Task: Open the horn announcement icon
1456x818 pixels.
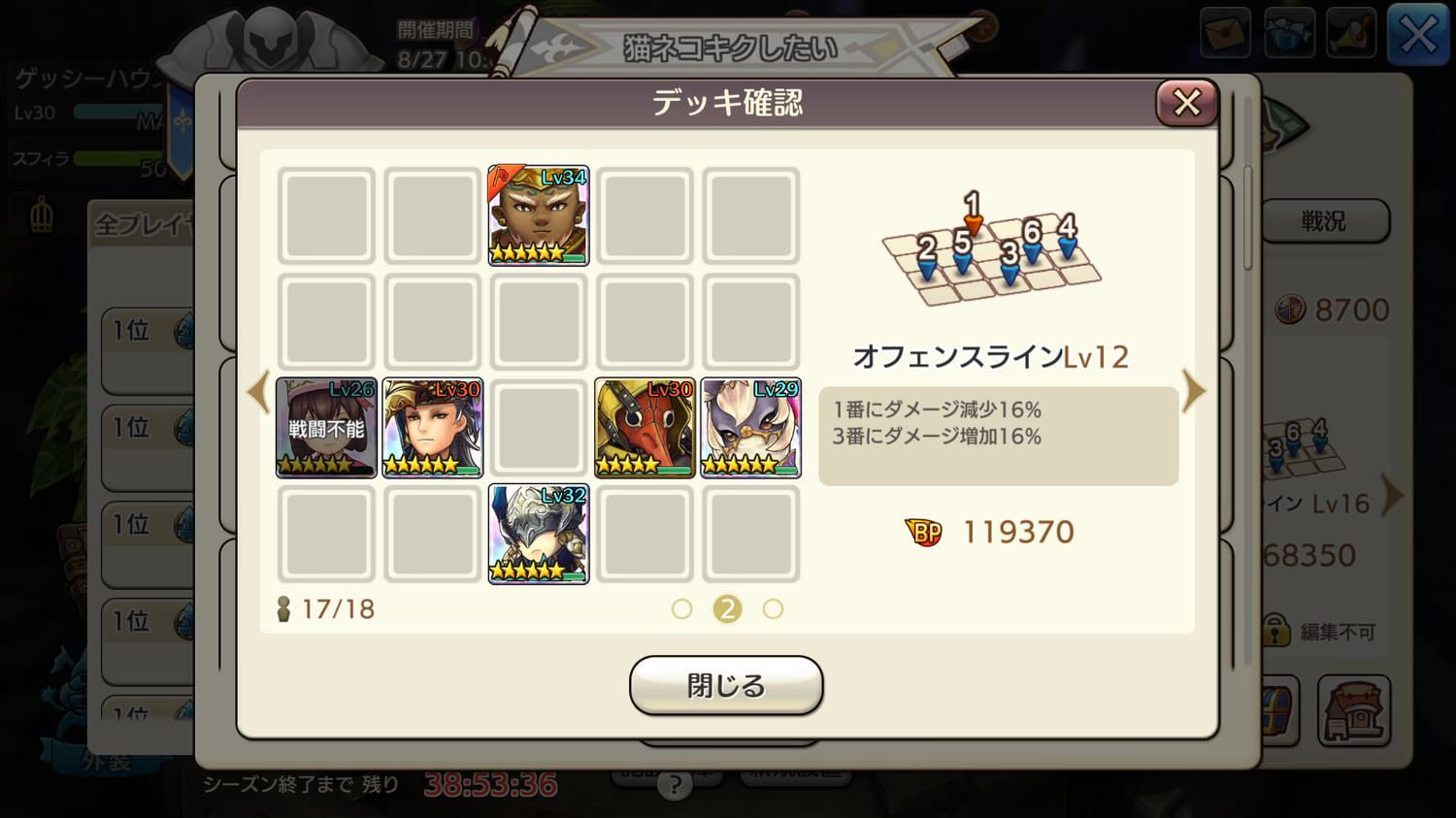Action: (1352, 33)
